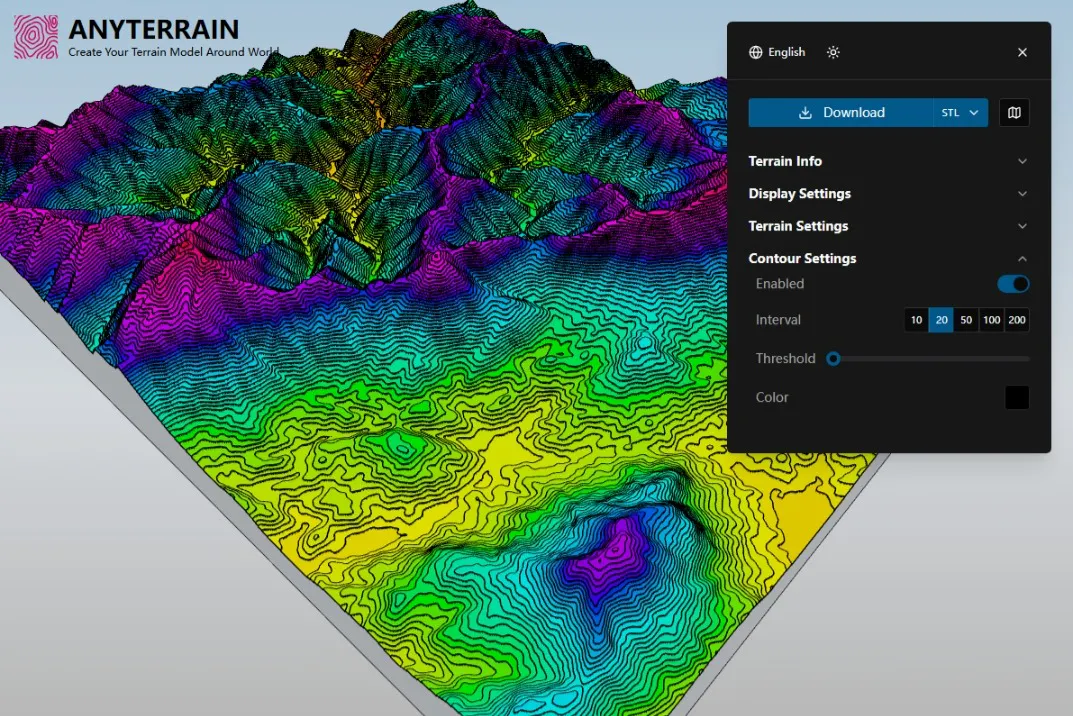This screenshot has height=716, width=1073.
Task: Close the settings panel
Action: pos(1022,53)
